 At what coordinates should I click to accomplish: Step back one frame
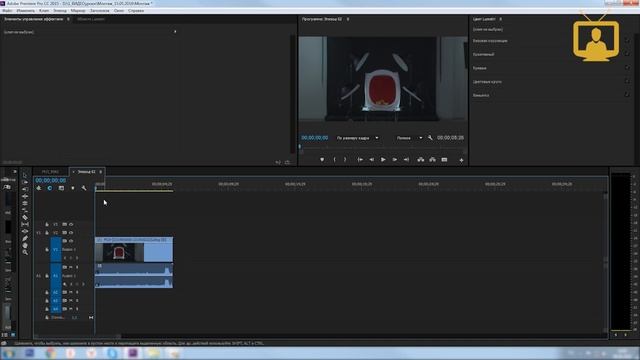(x=371, y=160)
